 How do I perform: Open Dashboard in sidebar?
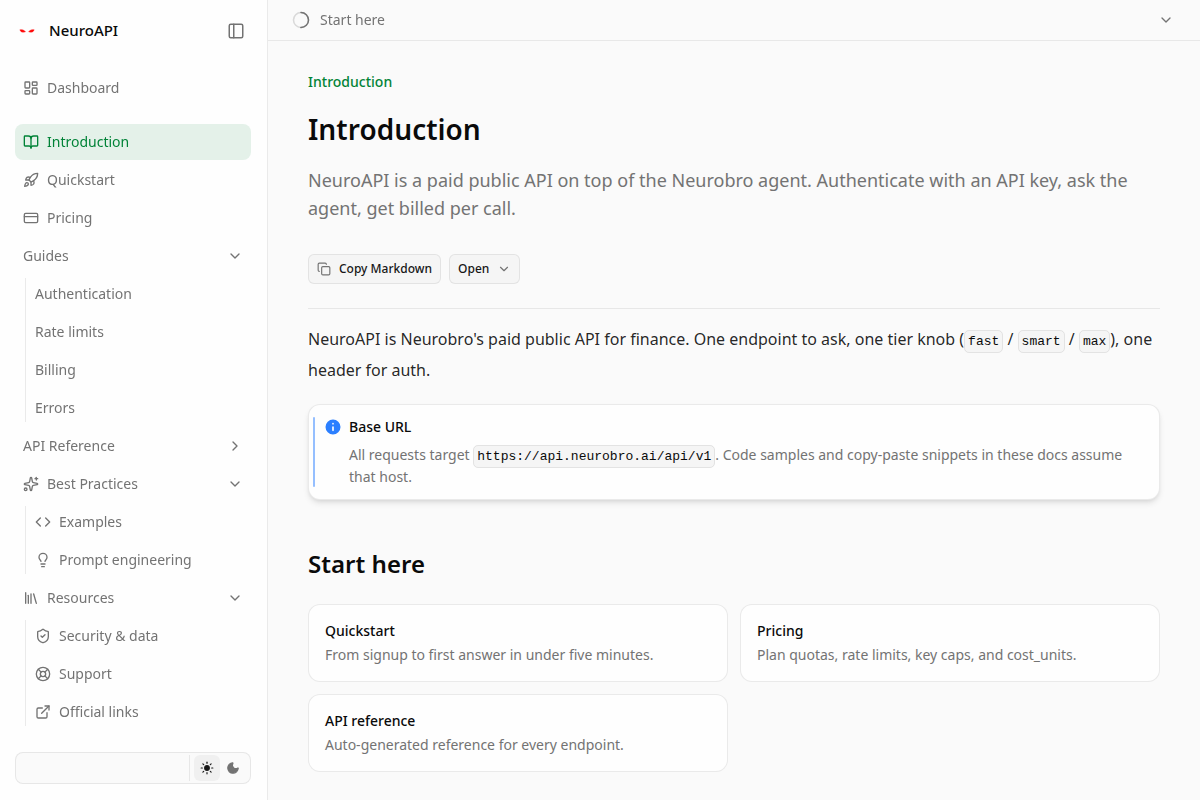(133, 88)
